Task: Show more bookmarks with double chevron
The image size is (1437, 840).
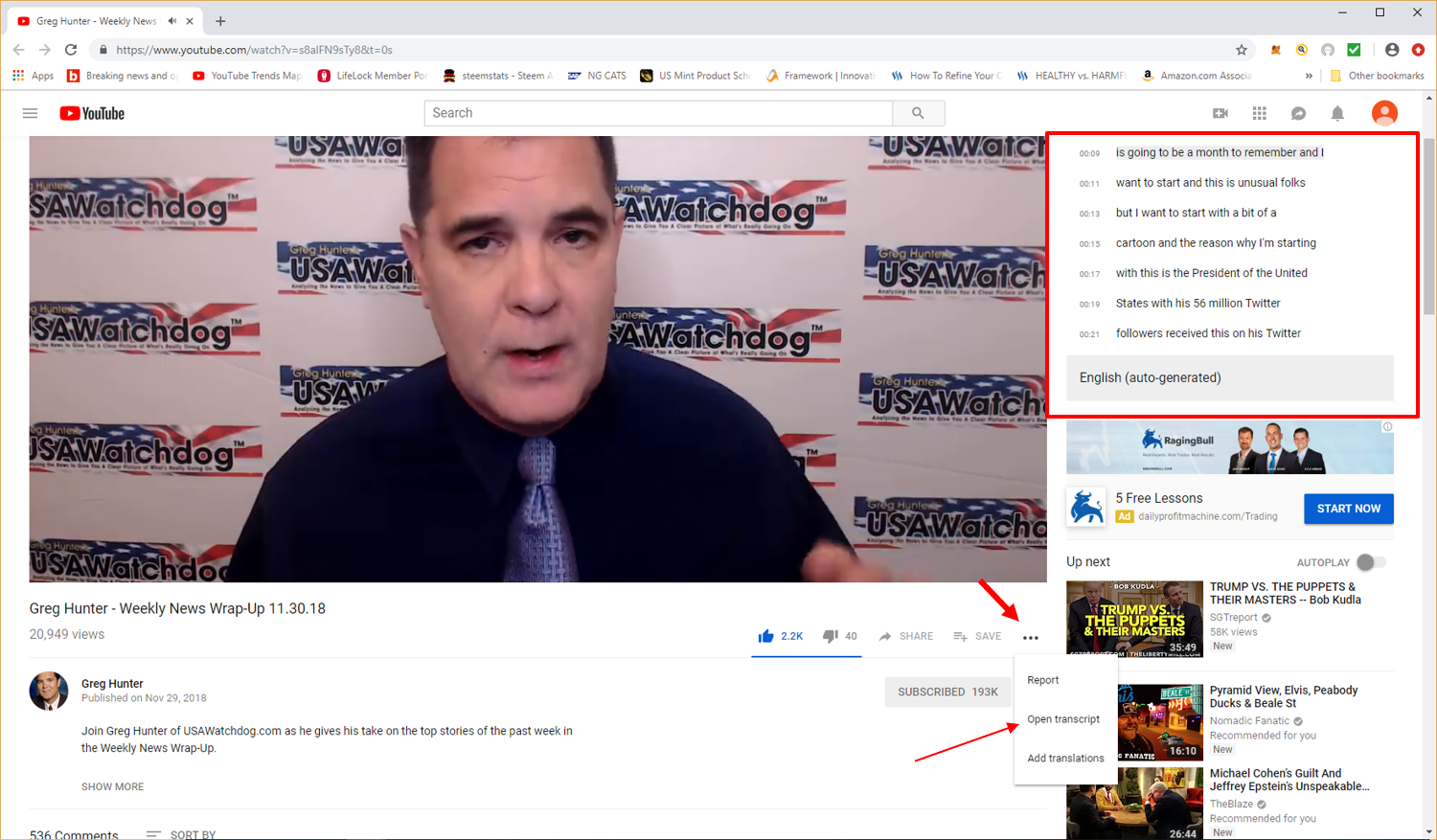Action: [x=1309, y=76]
